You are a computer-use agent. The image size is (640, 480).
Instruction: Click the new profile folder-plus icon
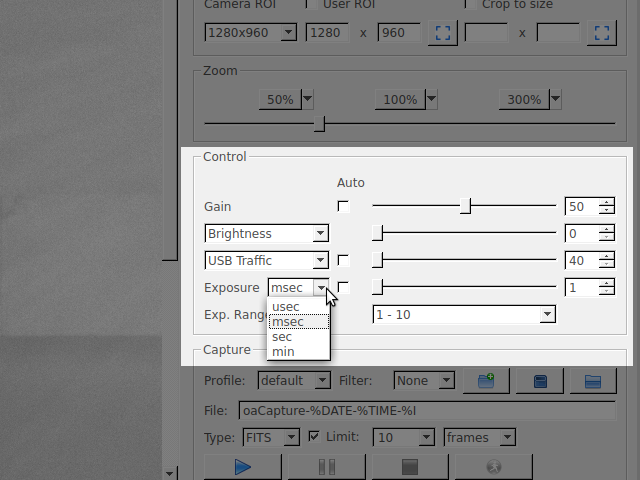486,381
